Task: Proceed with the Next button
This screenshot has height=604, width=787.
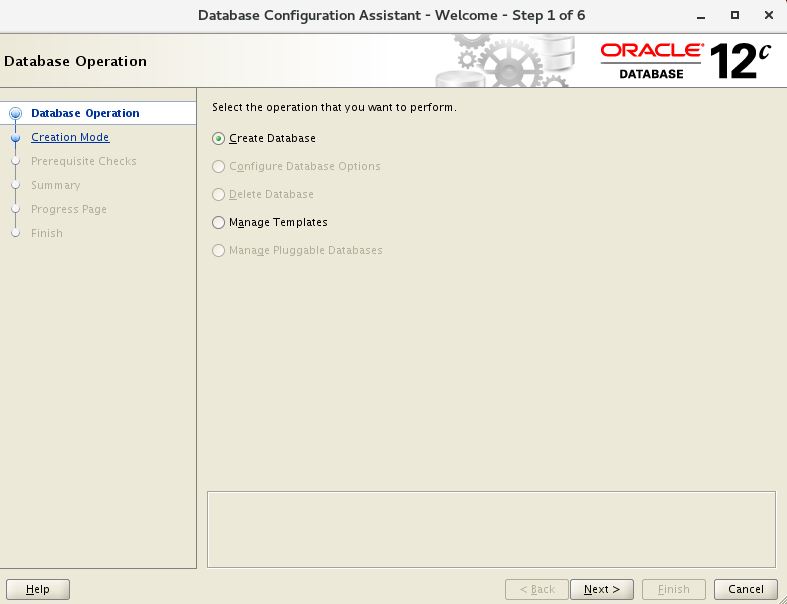Action: click(602, 589)
